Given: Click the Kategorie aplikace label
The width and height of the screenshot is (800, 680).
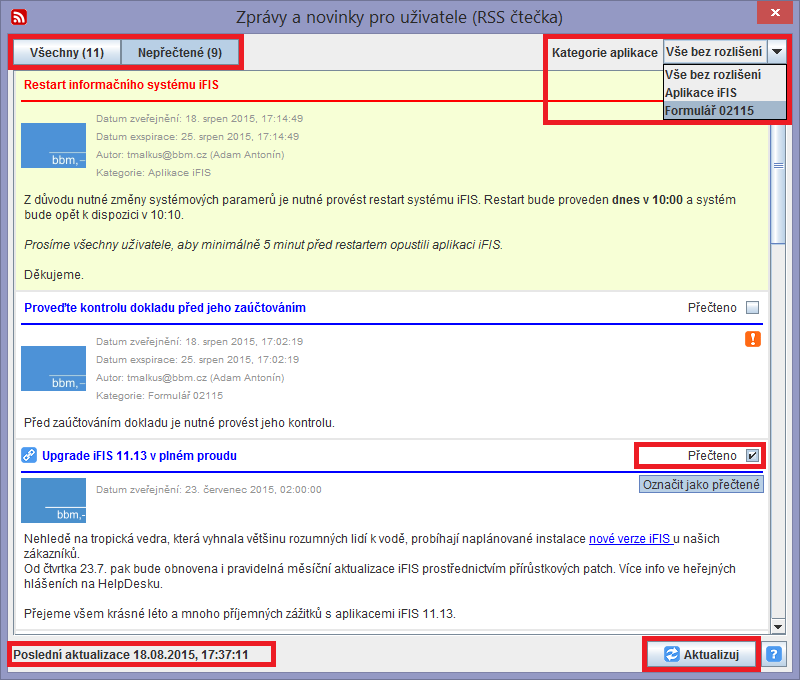Looking at the screenshot, I should coord(605,53).
